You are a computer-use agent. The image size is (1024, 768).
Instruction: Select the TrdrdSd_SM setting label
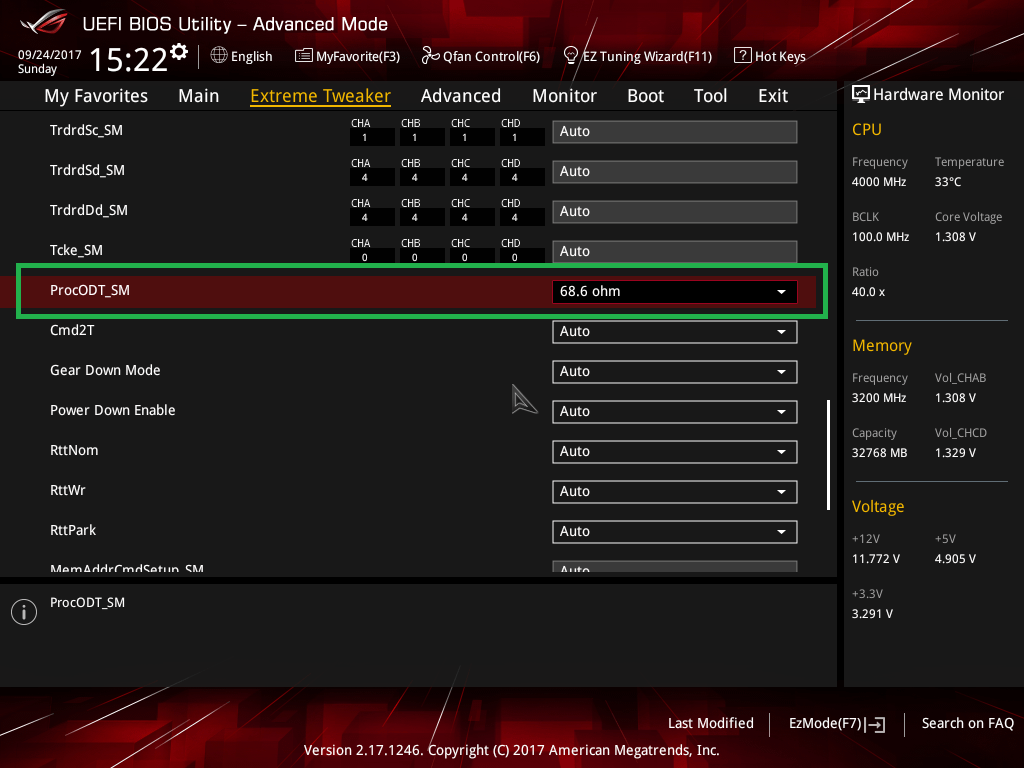[88, 170]
